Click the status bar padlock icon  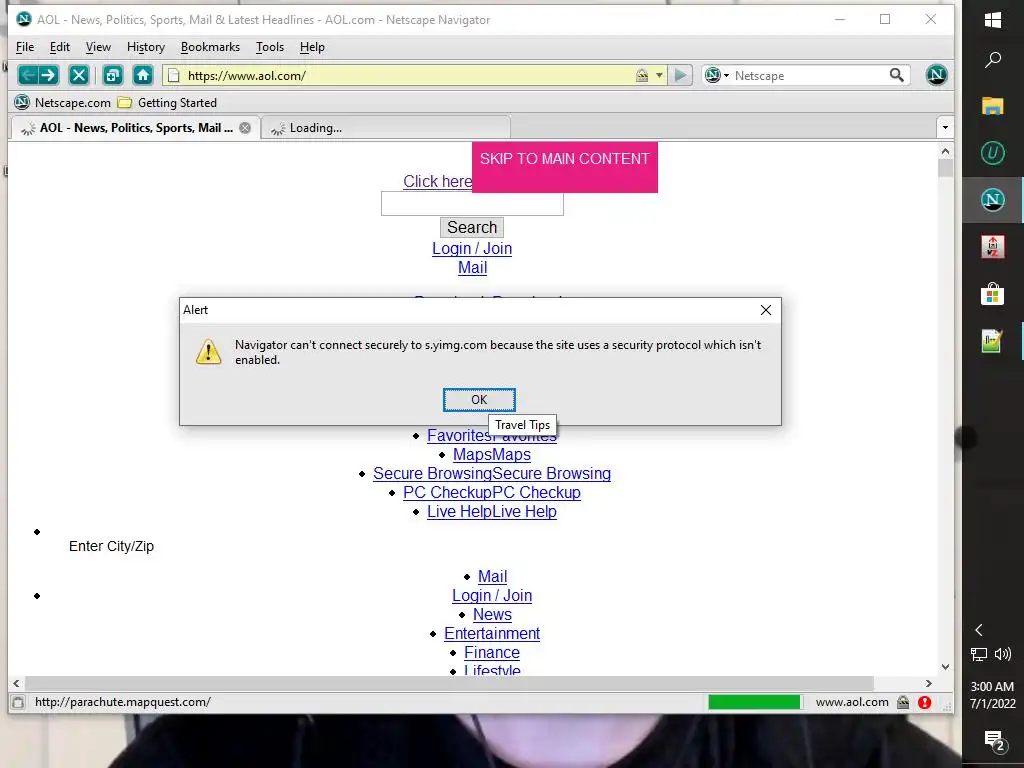coord(903,702)
